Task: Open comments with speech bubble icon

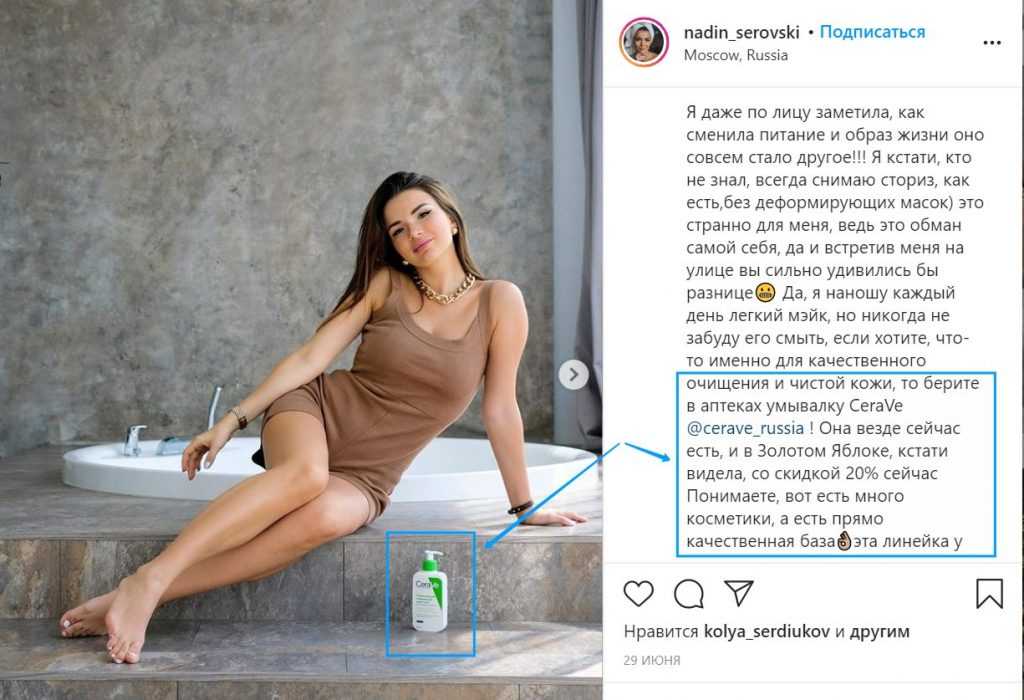Action: pos(688,594)
